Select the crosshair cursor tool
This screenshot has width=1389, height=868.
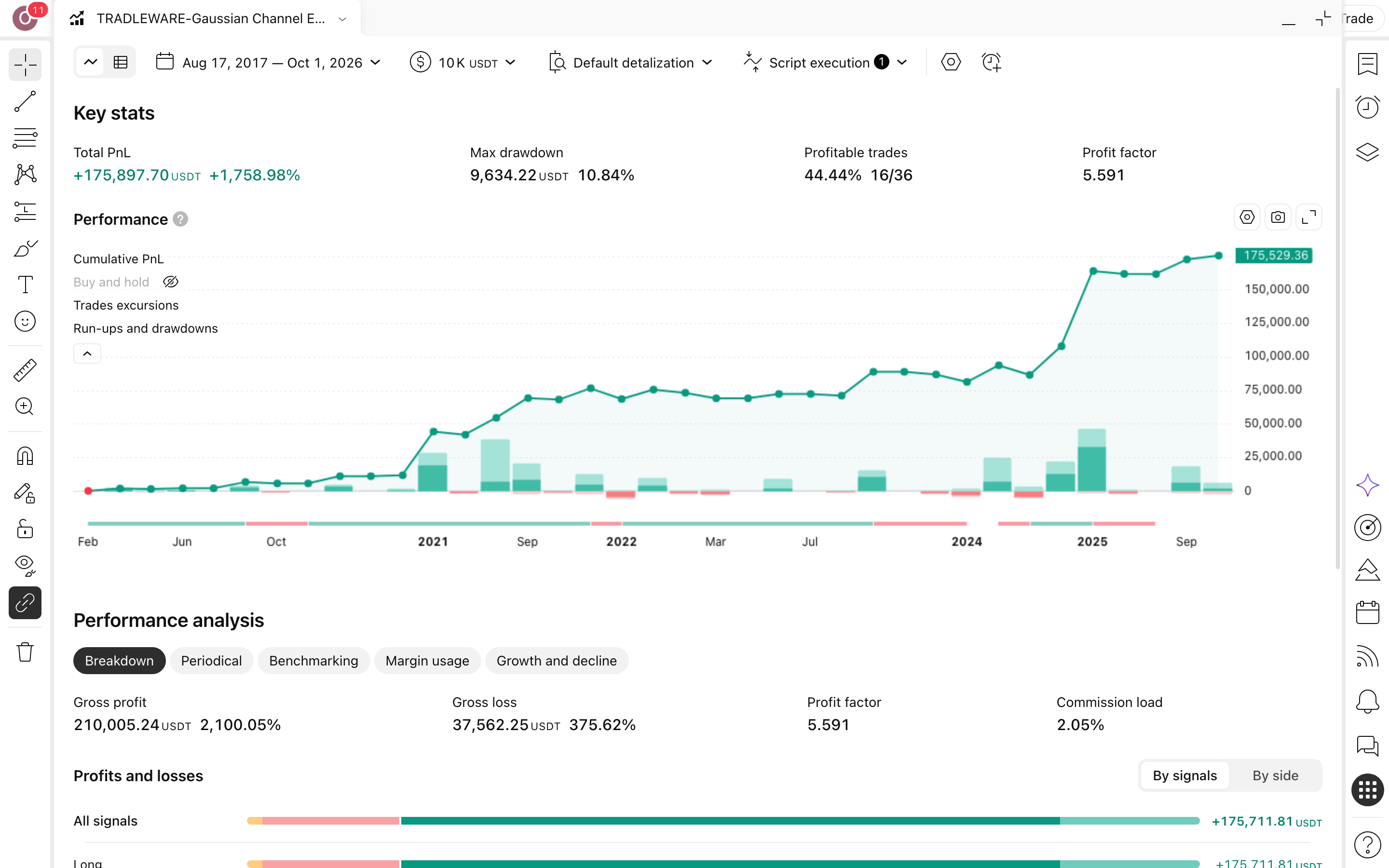pos(25,65)
